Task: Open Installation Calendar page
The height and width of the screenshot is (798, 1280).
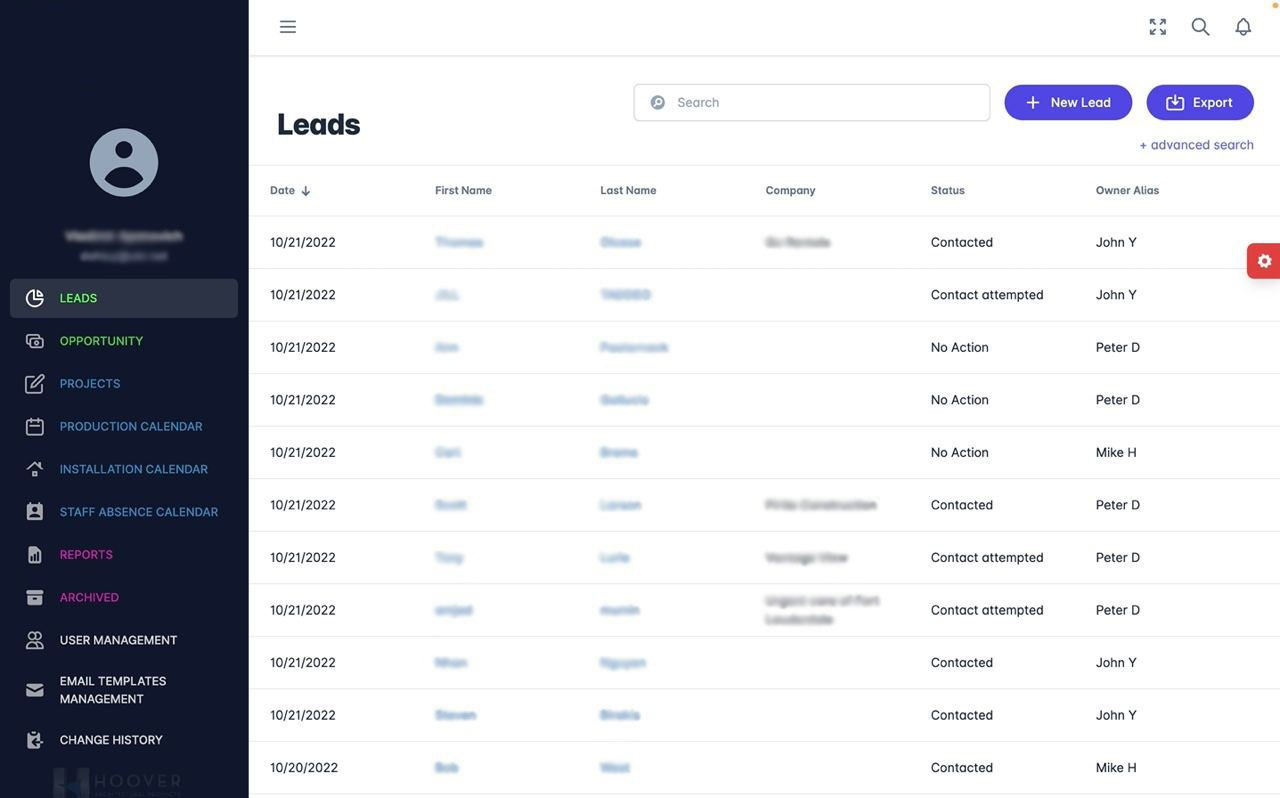Action: [x=133, y=470]
